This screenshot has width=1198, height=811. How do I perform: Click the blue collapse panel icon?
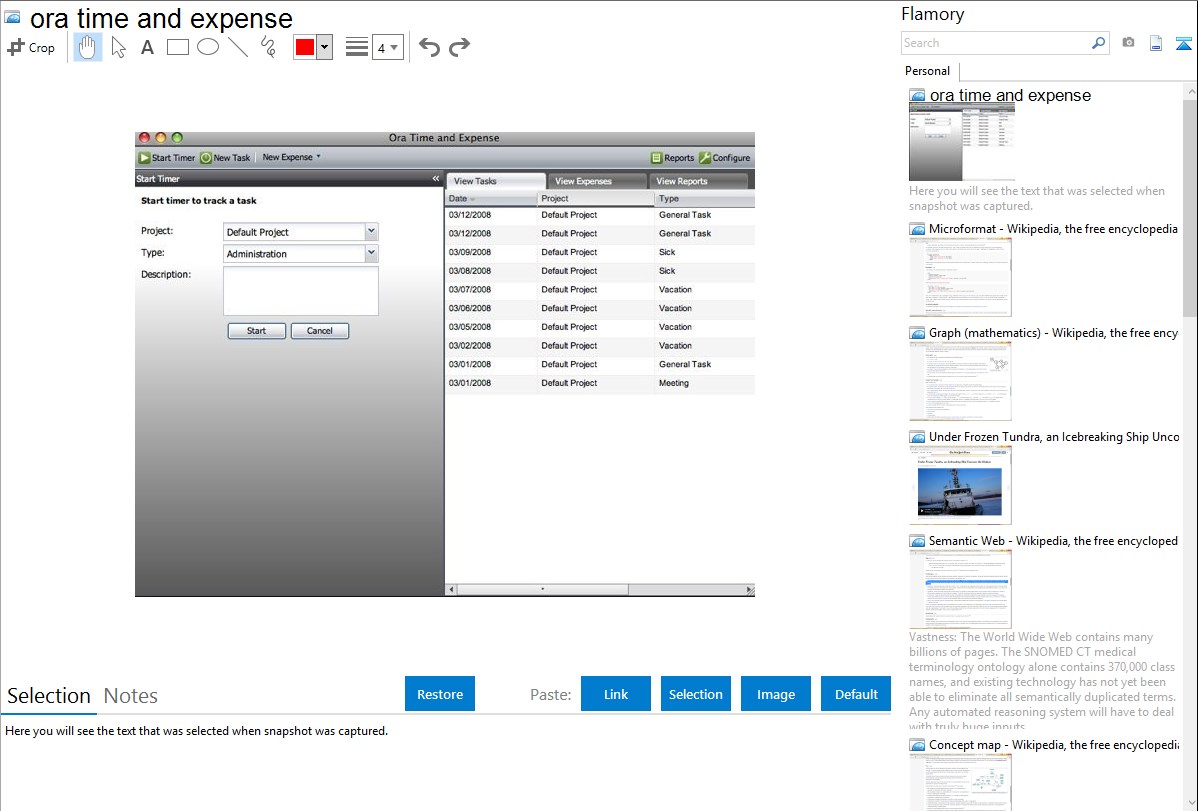coord(1183,44)
